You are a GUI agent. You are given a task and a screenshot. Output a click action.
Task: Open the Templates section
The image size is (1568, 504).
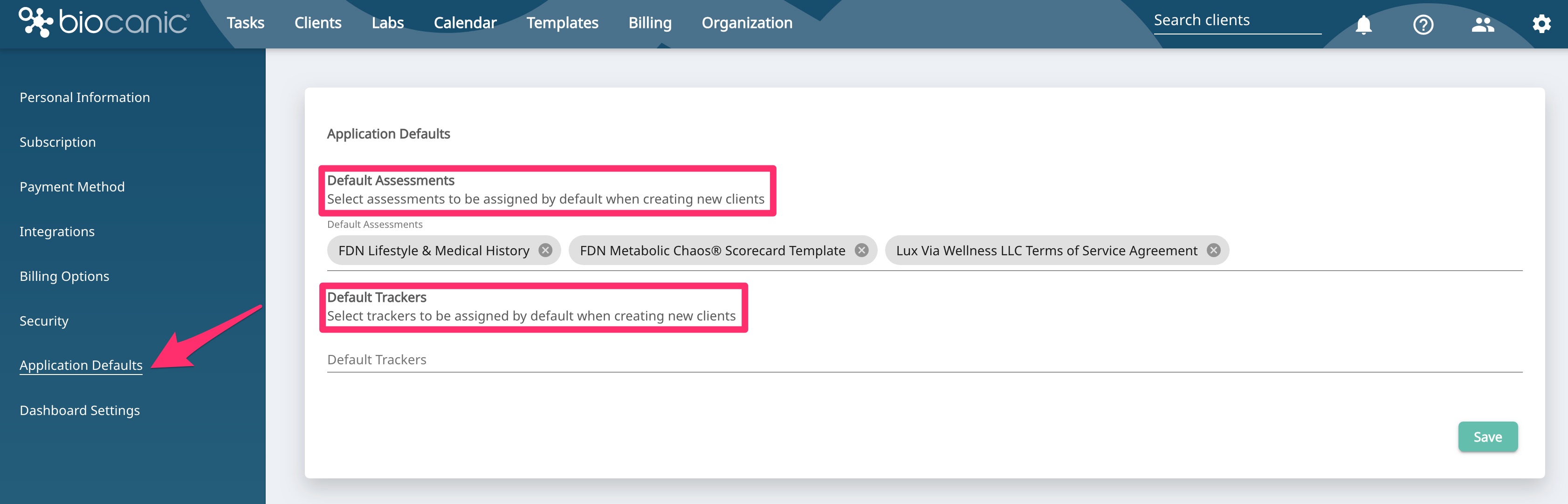(562, 22)
